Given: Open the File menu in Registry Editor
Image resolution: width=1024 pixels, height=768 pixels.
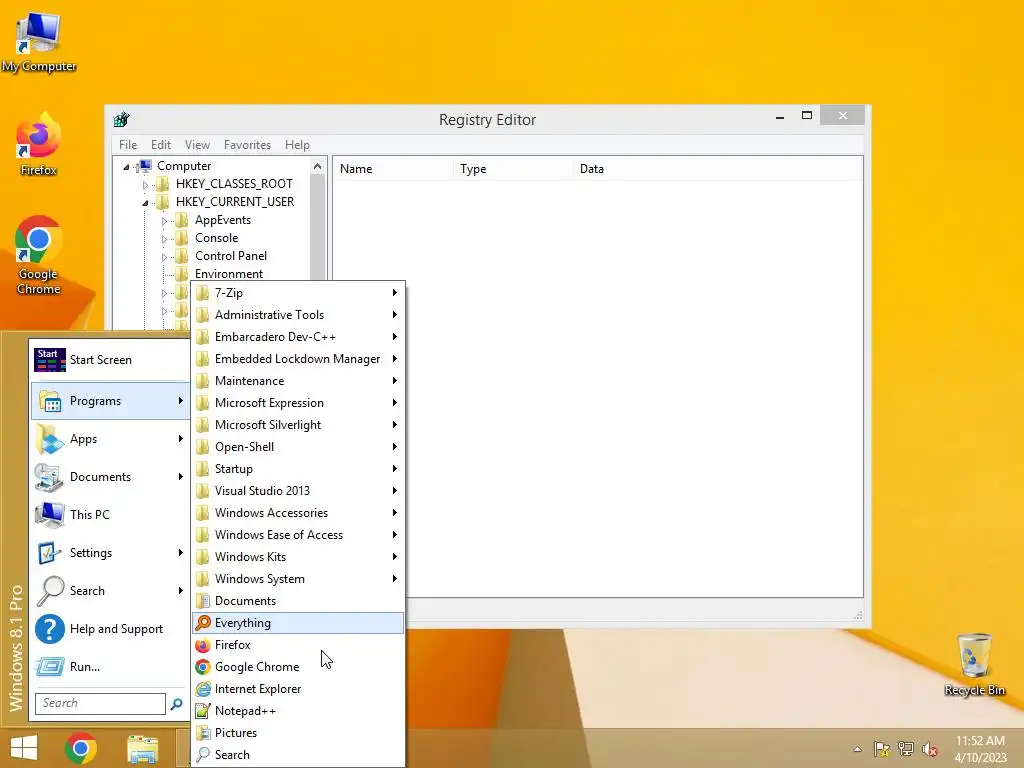Looking at the screenshot, I should point(128,145).
